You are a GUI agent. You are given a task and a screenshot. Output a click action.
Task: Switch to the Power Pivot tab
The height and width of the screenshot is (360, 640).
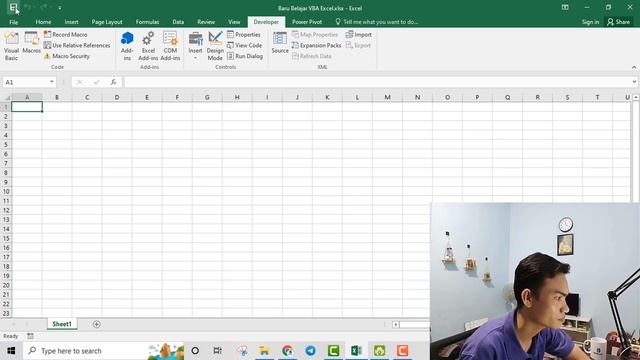(x=307, y=22)
